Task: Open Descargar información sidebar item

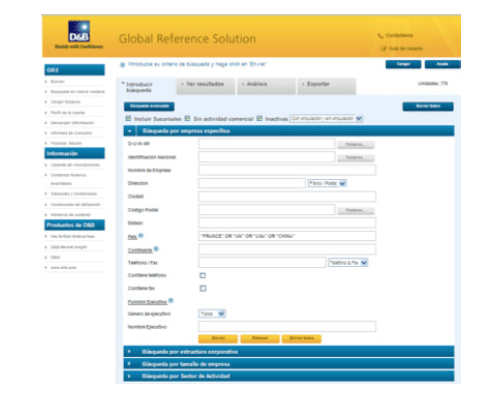Action: [x=72, y=123]
